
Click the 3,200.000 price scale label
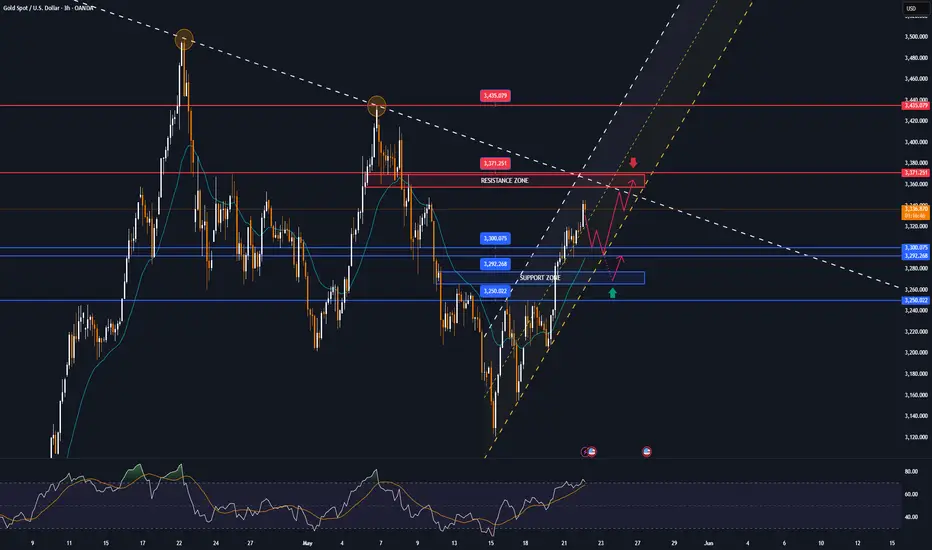916,353
